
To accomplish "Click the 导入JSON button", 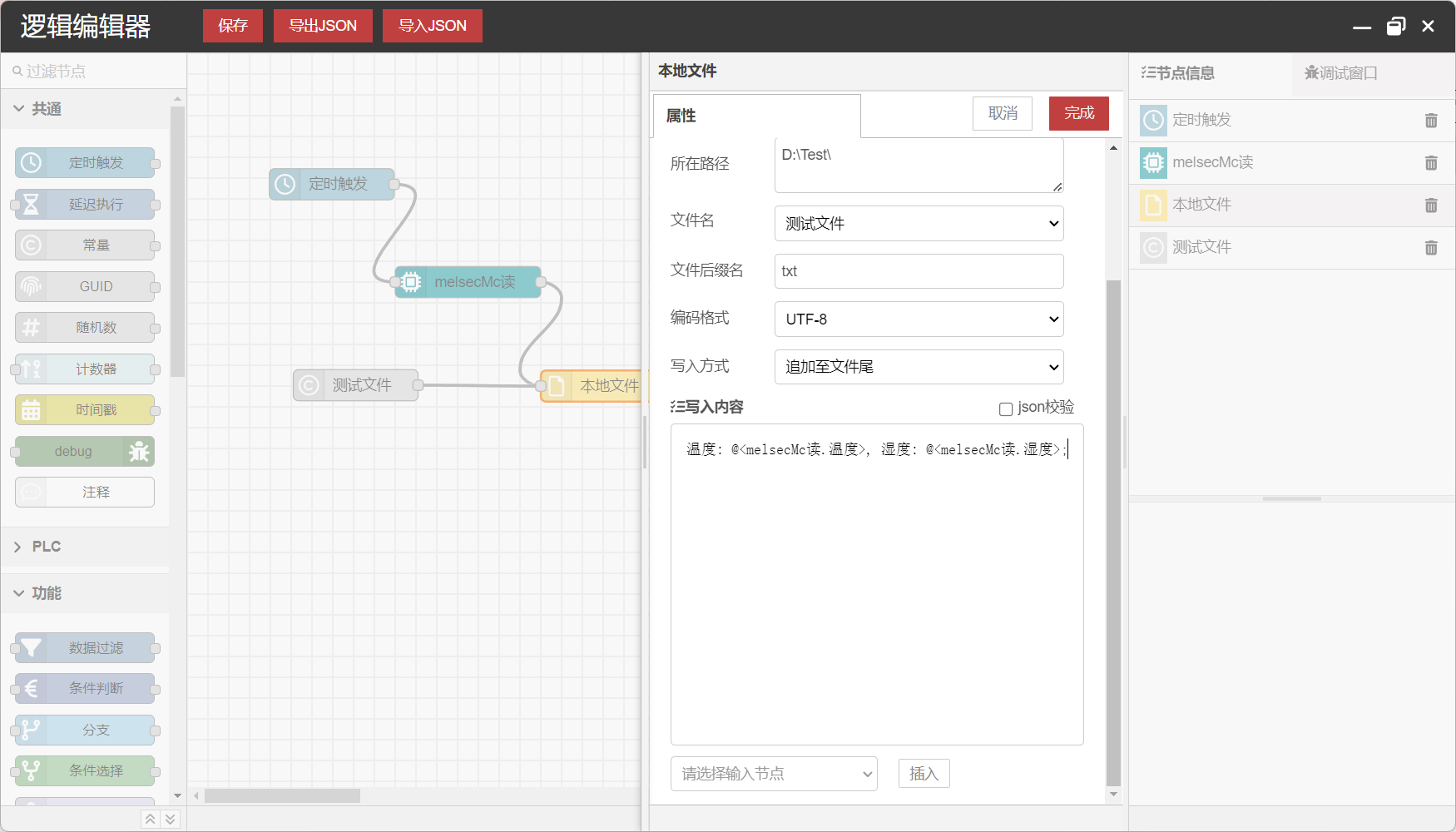I will 433,26.
